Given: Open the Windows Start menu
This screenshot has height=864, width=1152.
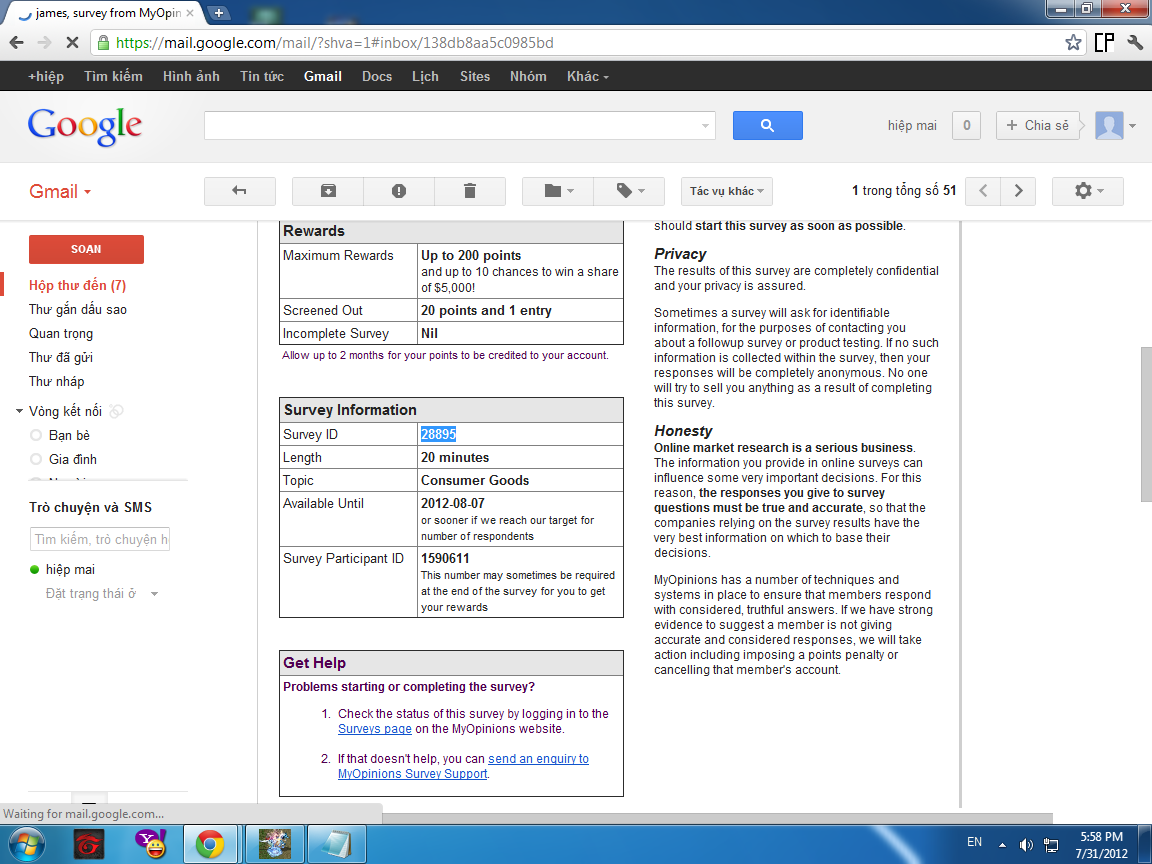Looking at the screenshot, I should [x=26, y=844].
